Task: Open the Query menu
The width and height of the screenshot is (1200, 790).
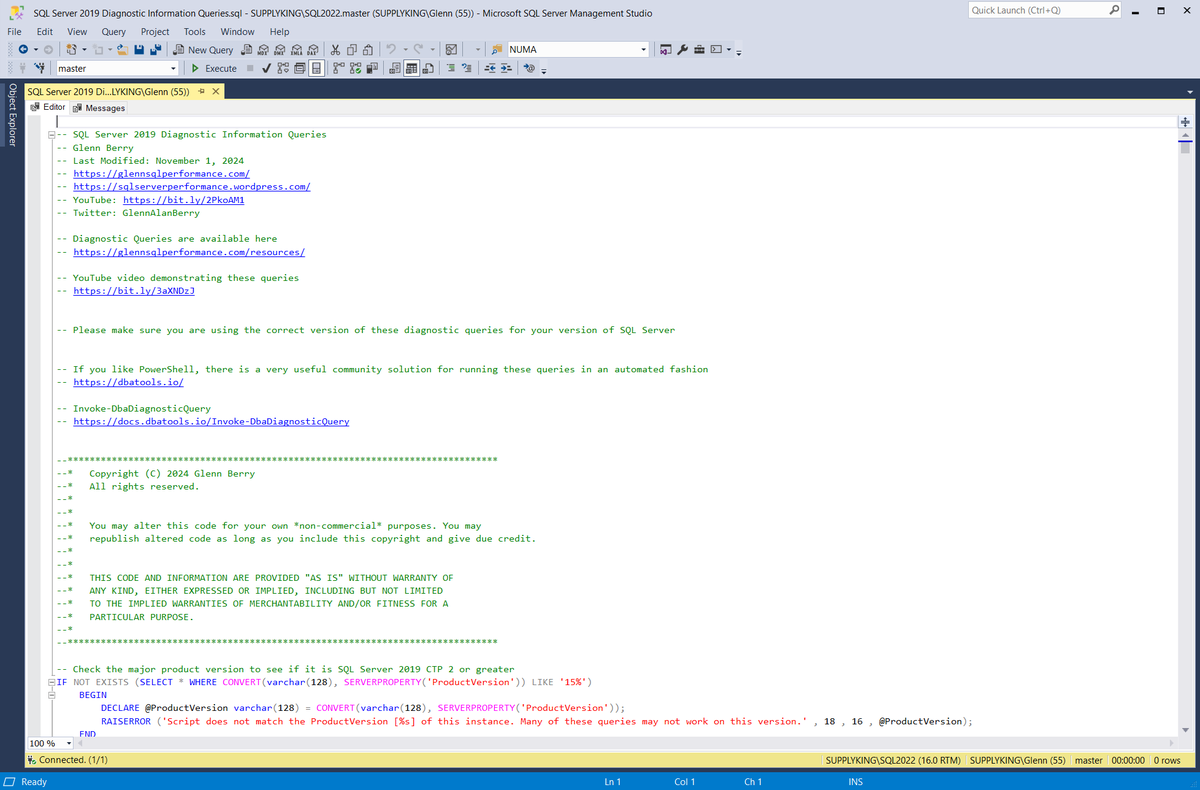Action: (x=113, y=31)
